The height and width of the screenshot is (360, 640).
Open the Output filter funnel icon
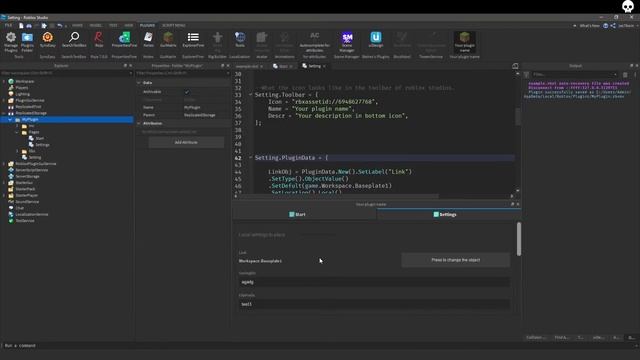pyautogui.click(x=527, y=75)
